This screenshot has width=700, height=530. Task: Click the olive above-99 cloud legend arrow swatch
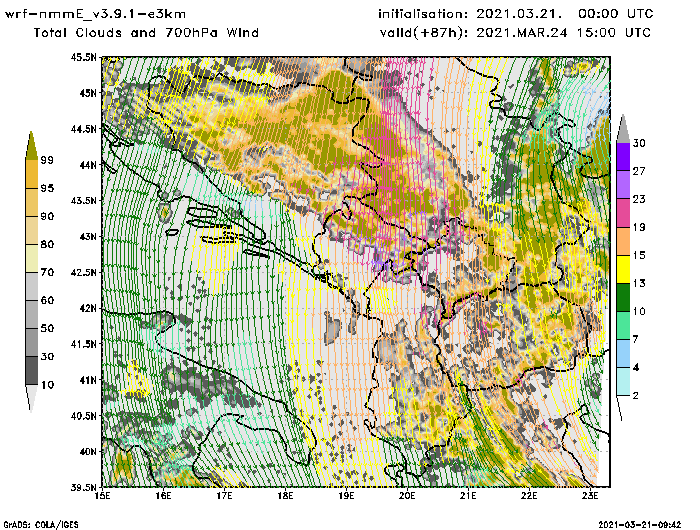pyautogui.click(x=31, y=145)
